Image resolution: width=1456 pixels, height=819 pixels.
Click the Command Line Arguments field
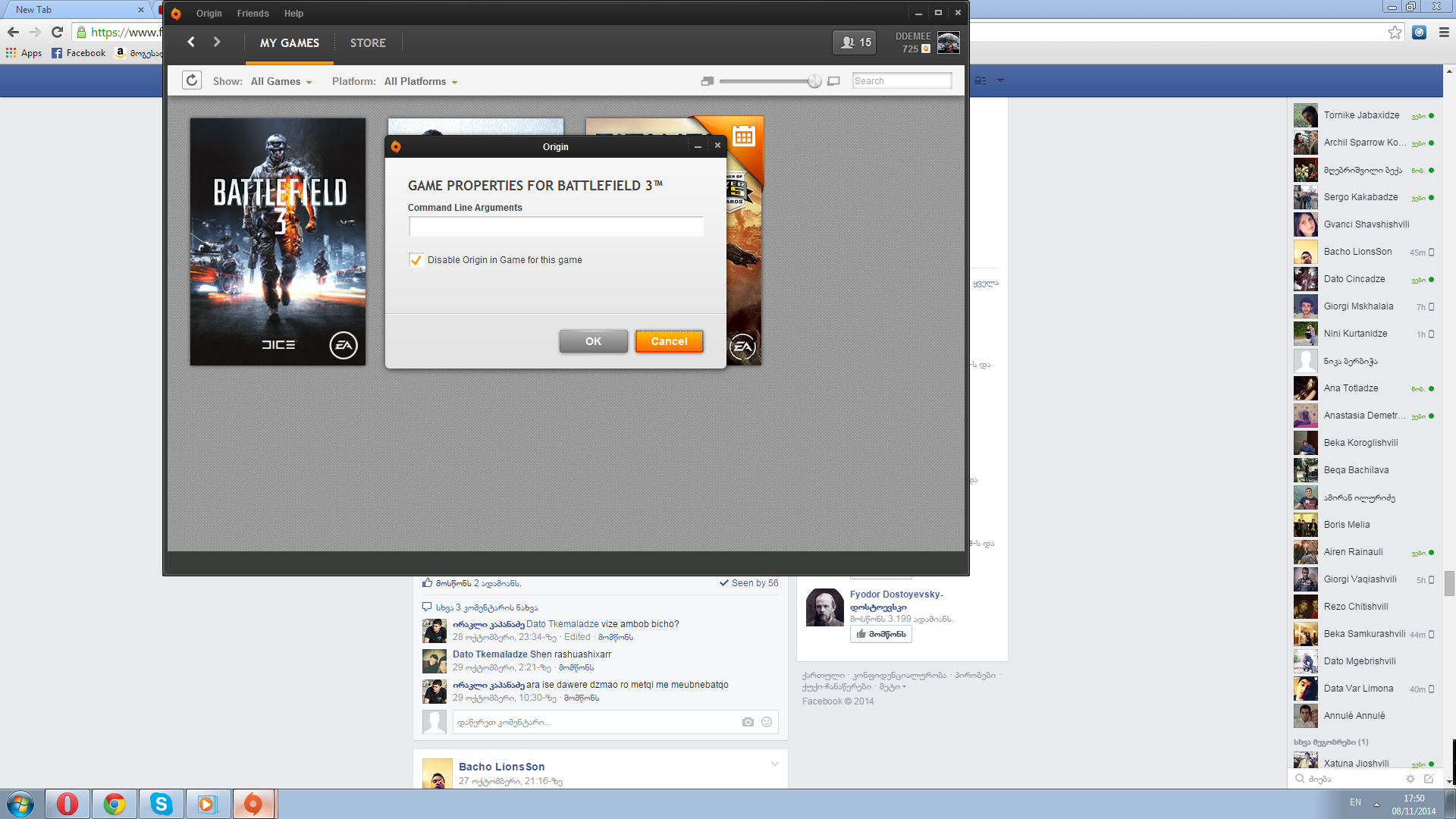[555, 226]
